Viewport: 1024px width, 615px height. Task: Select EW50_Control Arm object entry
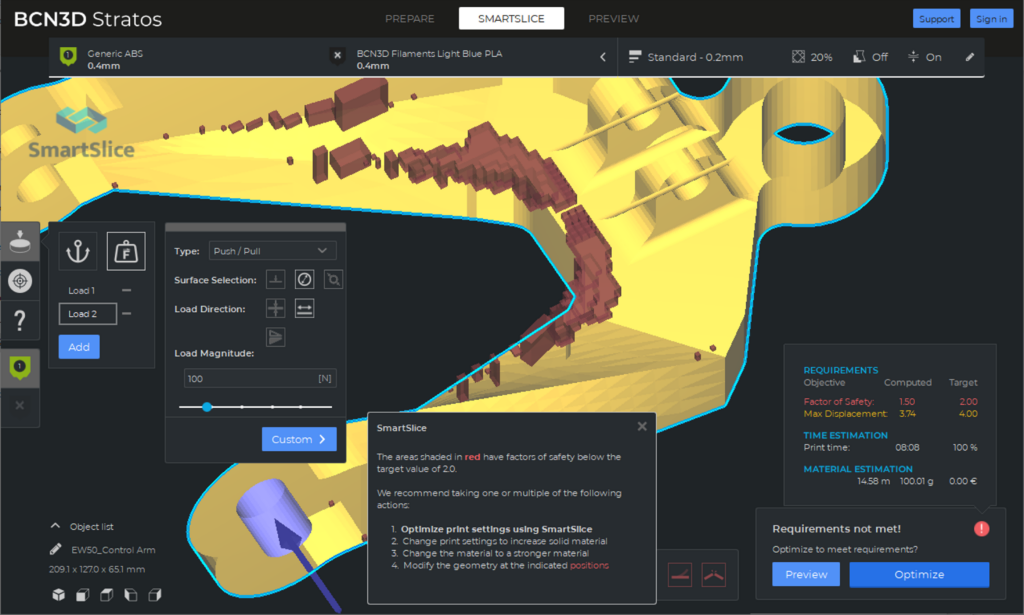[113, 550]
